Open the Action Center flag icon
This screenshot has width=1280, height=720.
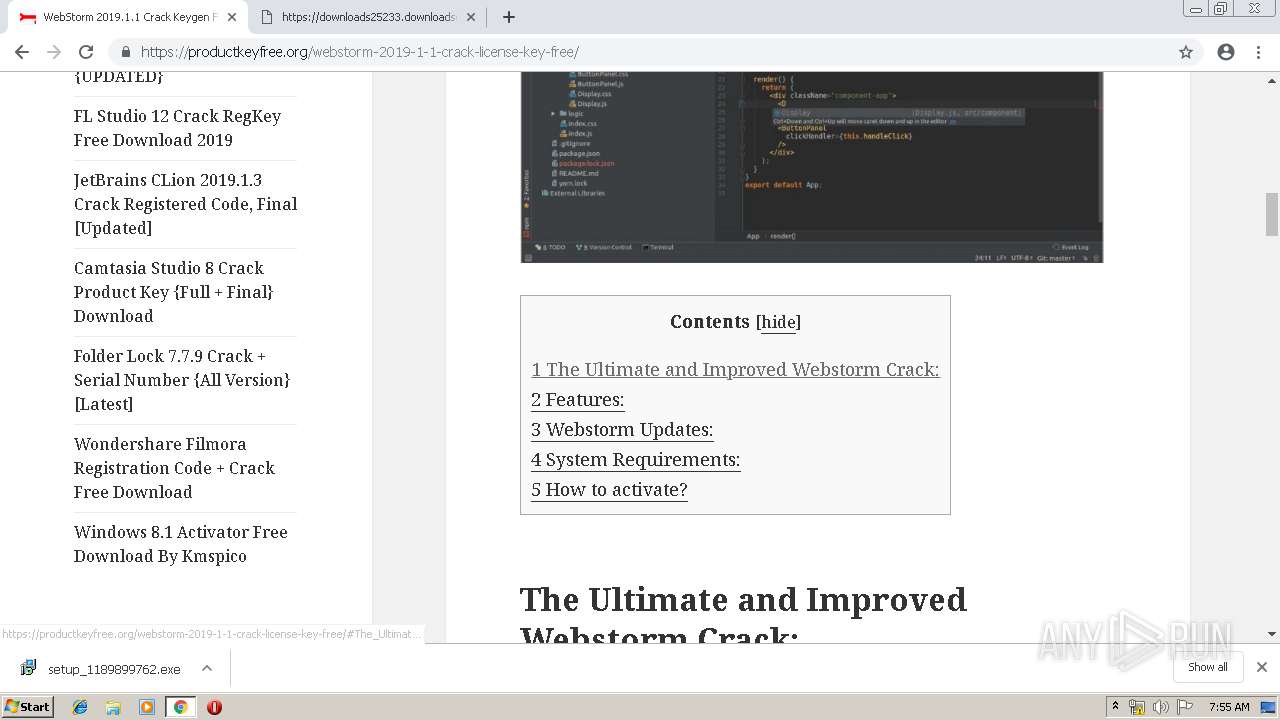pos(1185,707)
